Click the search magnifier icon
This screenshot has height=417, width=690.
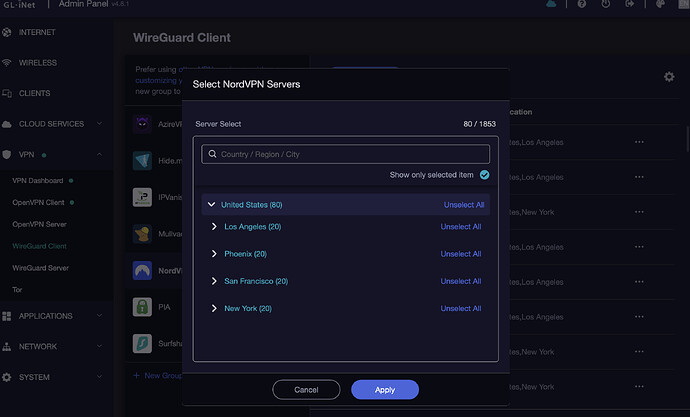click(211, 154)
